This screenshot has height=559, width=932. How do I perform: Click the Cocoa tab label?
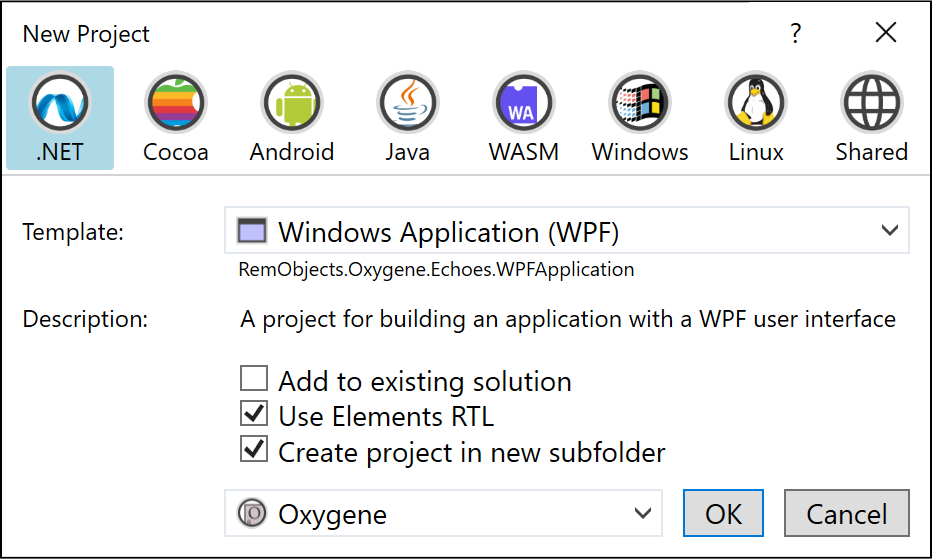point(176,152)
